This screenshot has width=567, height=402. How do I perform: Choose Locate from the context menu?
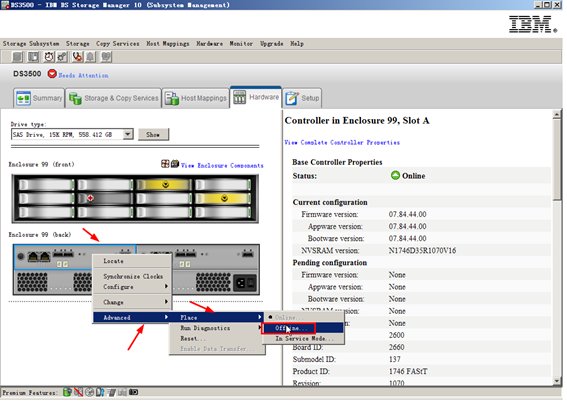coord(132,261)
